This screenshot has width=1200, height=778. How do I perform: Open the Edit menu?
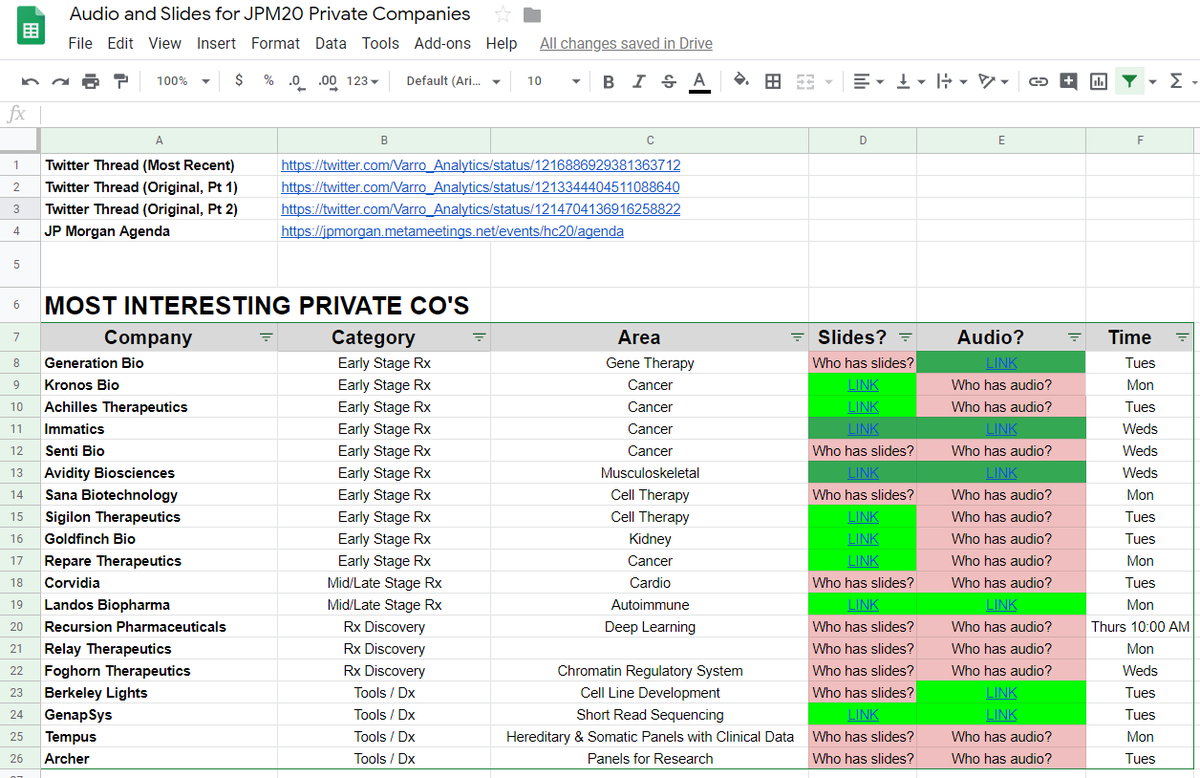[120, 43]
